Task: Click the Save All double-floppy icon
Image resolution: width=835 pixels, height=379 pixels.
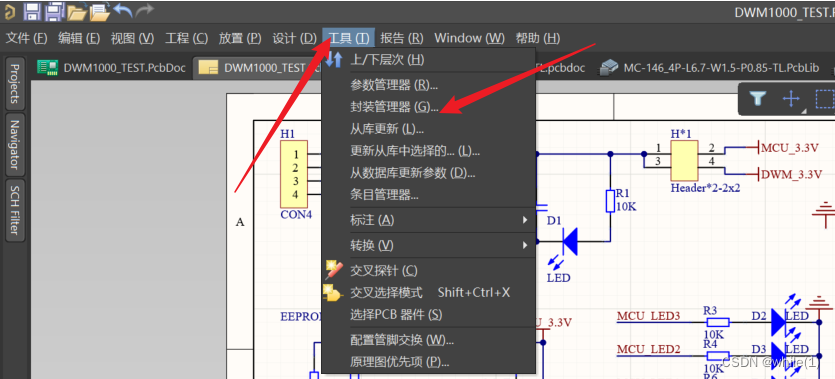Action: pyautogui.click(x=55, y=11)
